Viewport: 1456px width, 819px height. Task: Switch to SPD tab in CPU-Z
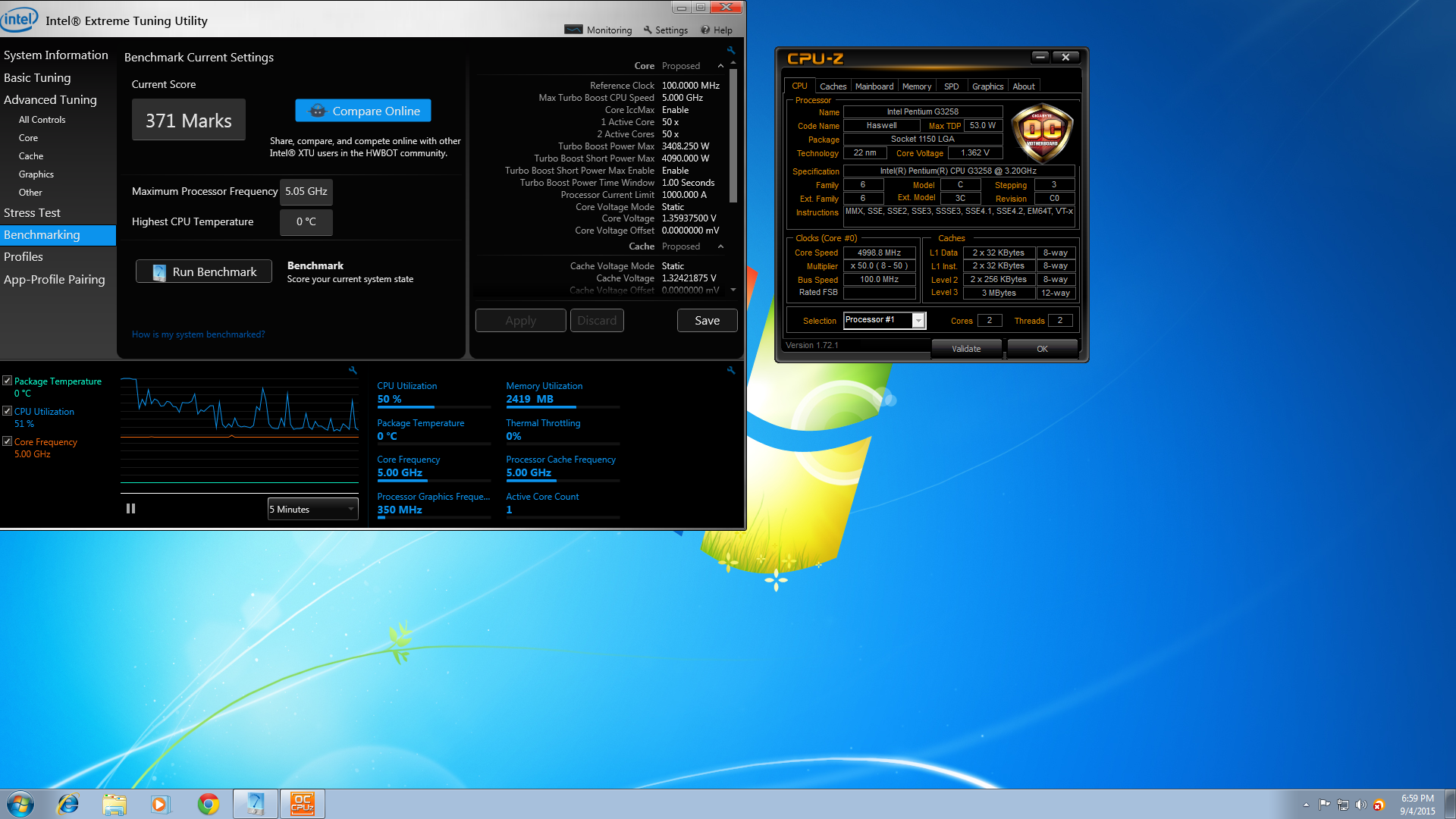(951, 86)
